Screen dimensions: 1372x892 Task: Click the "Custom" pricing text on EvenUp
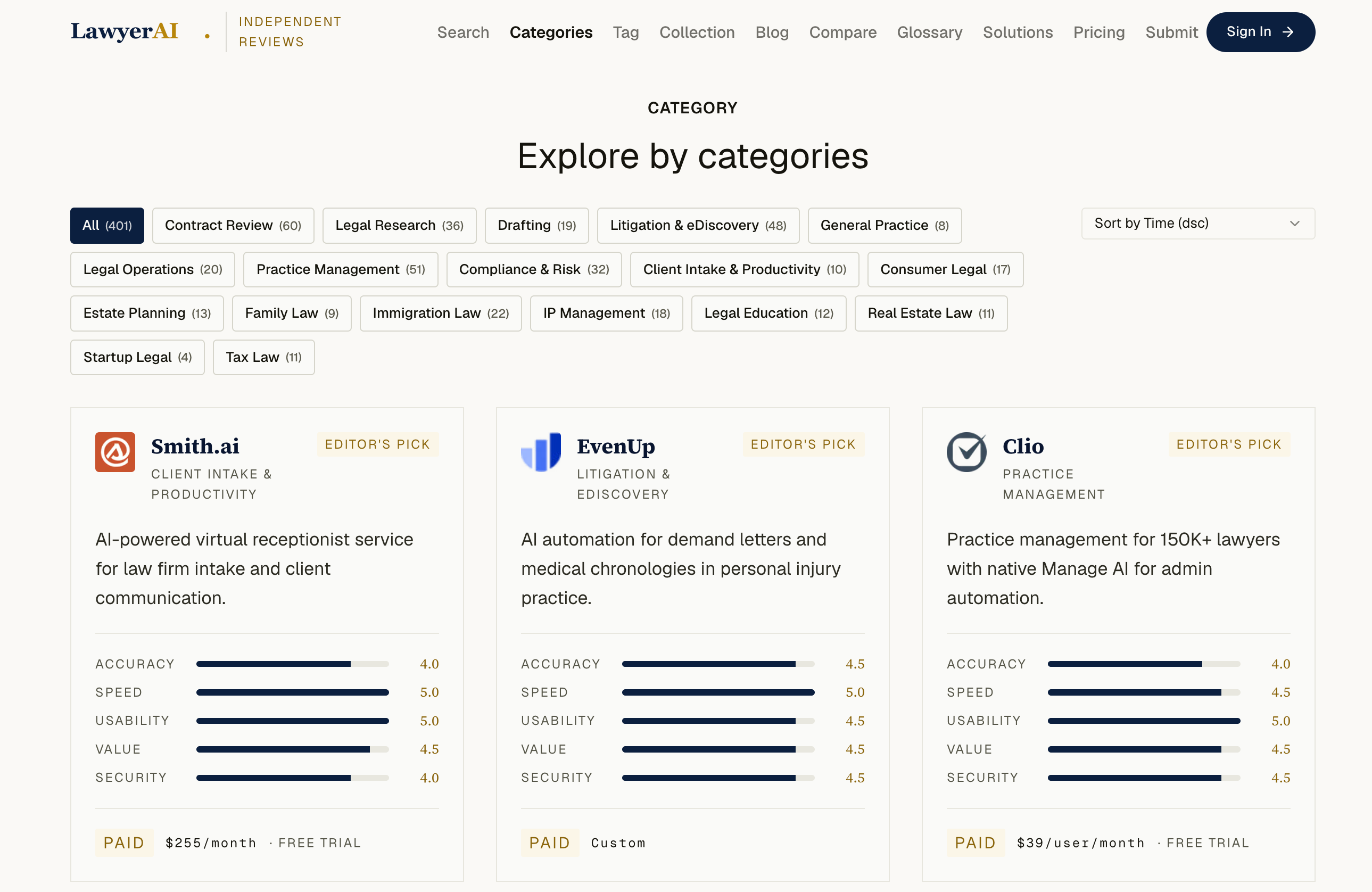(x=618, y=843)
